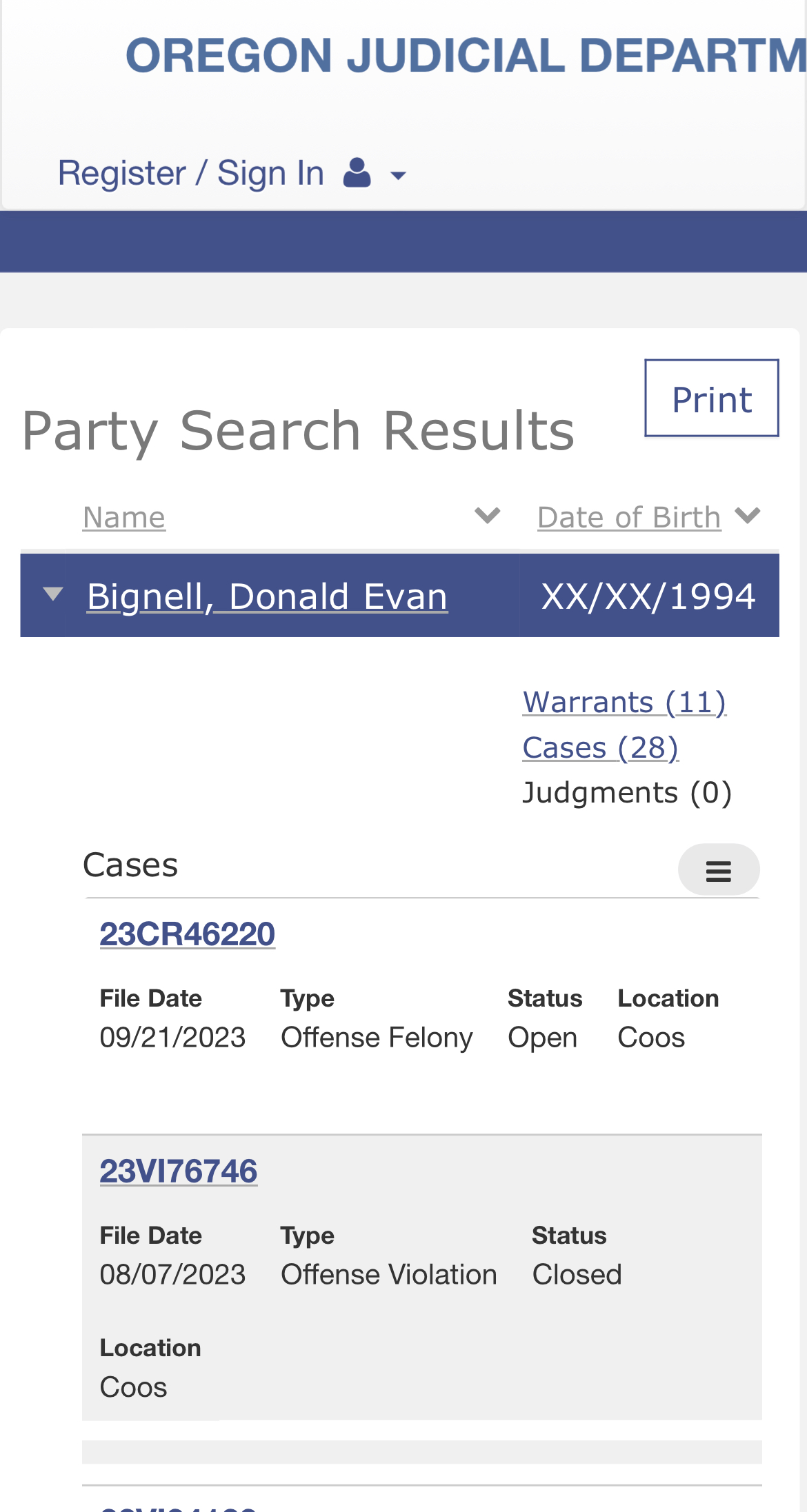The image size is (807, 1512).
Task: View the Cases (28) list
Action: [x=600, y=748]
